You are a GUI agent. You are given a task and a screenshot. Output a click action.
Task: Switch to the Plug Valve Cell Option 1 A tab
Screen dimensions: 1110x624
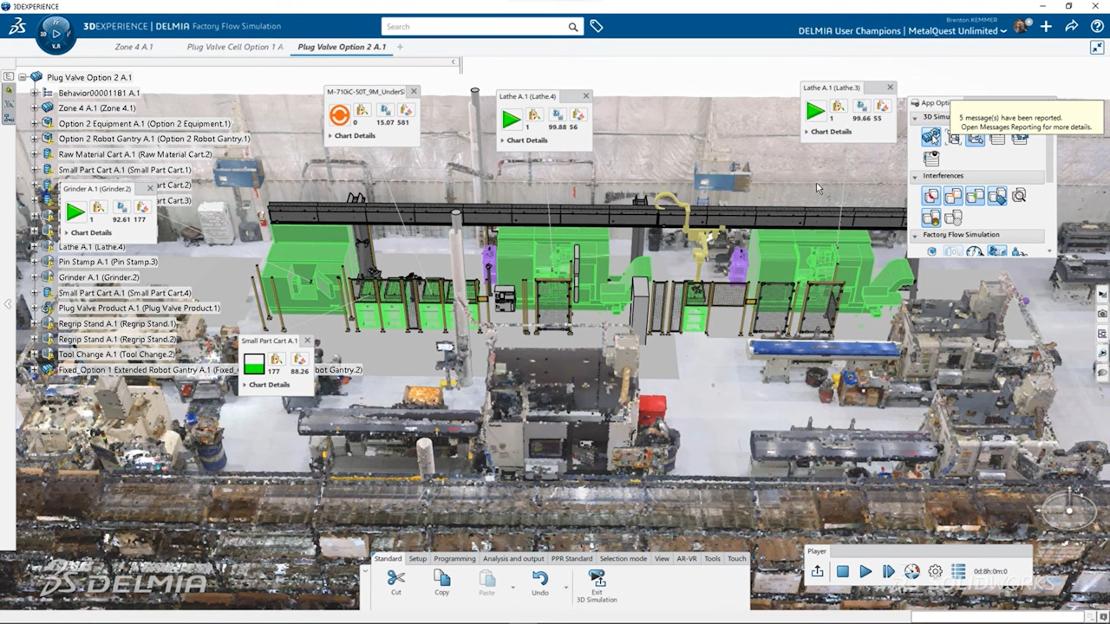235,46
